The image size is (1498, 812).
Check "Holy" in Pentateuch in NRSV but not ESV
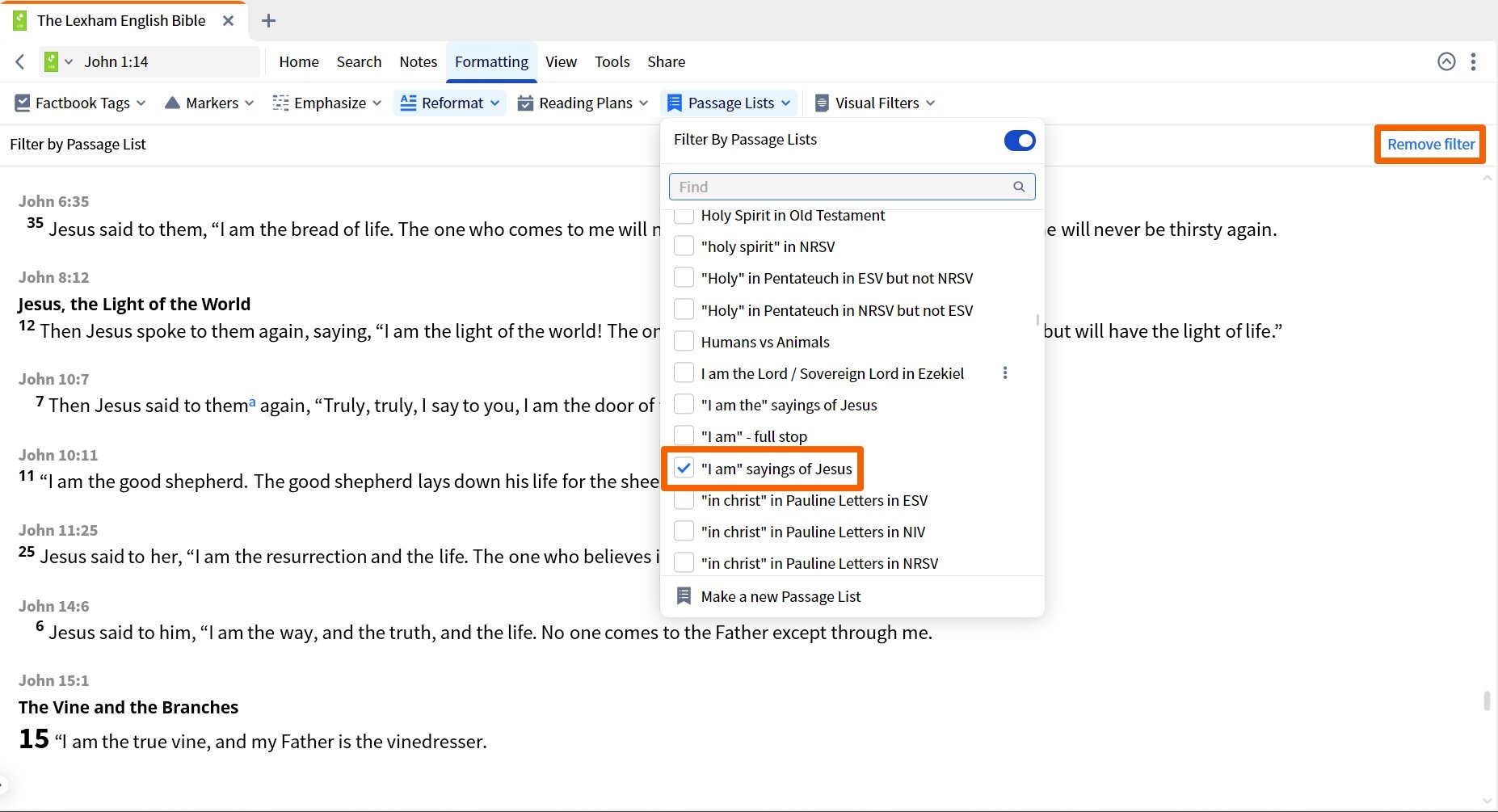coord(684,309)
